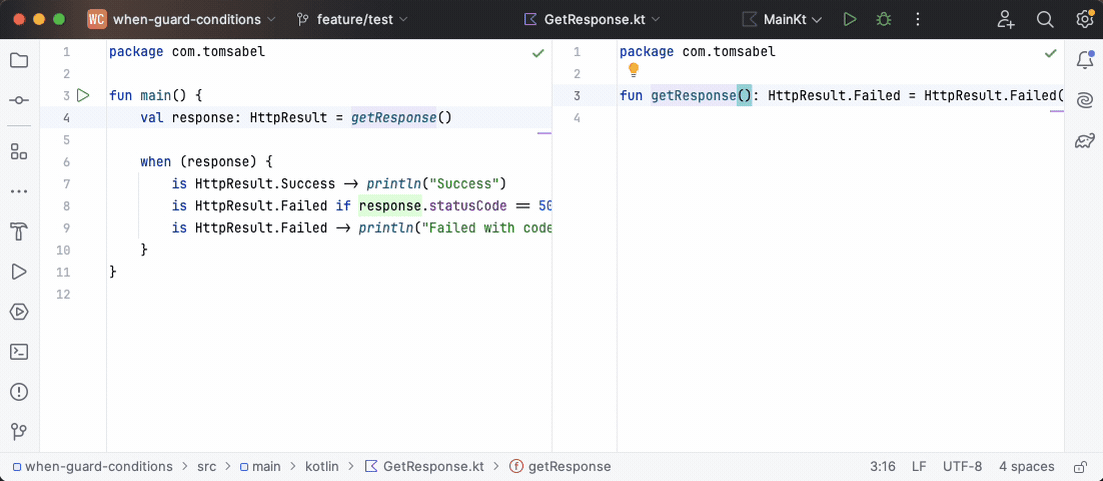The width and height of the screenshot is (1103, 481).
Task: Open the Notifications bell panel
Action: point(1085,60)
